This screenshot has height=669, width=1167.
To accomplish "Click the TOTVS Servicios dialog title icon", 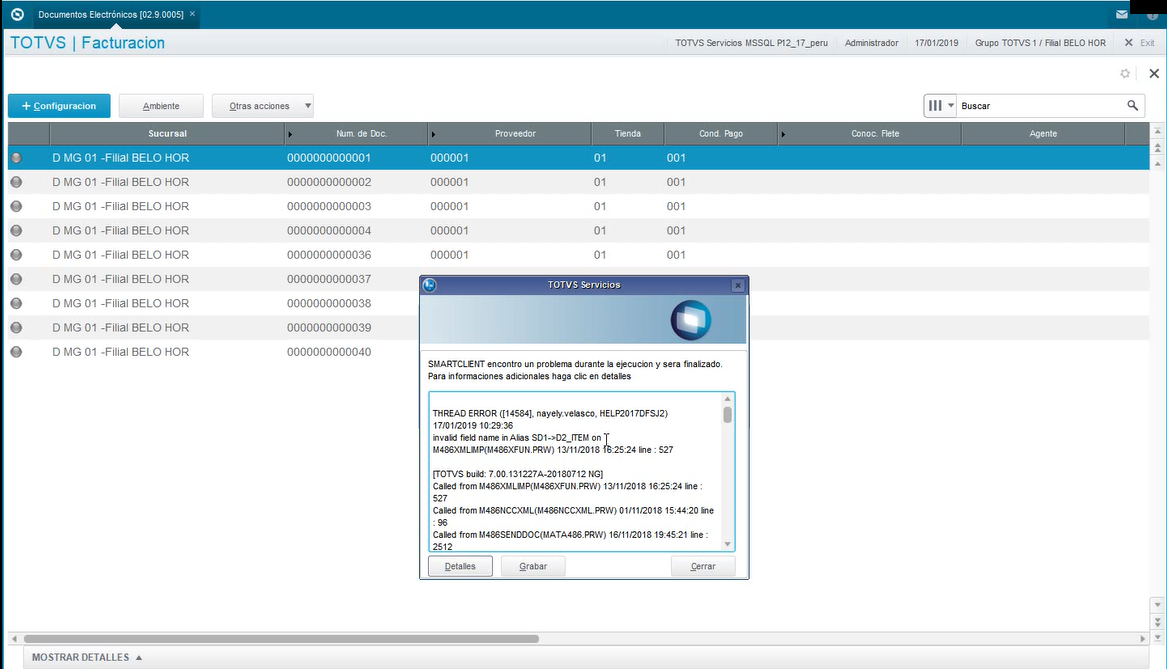I will 429,285.
